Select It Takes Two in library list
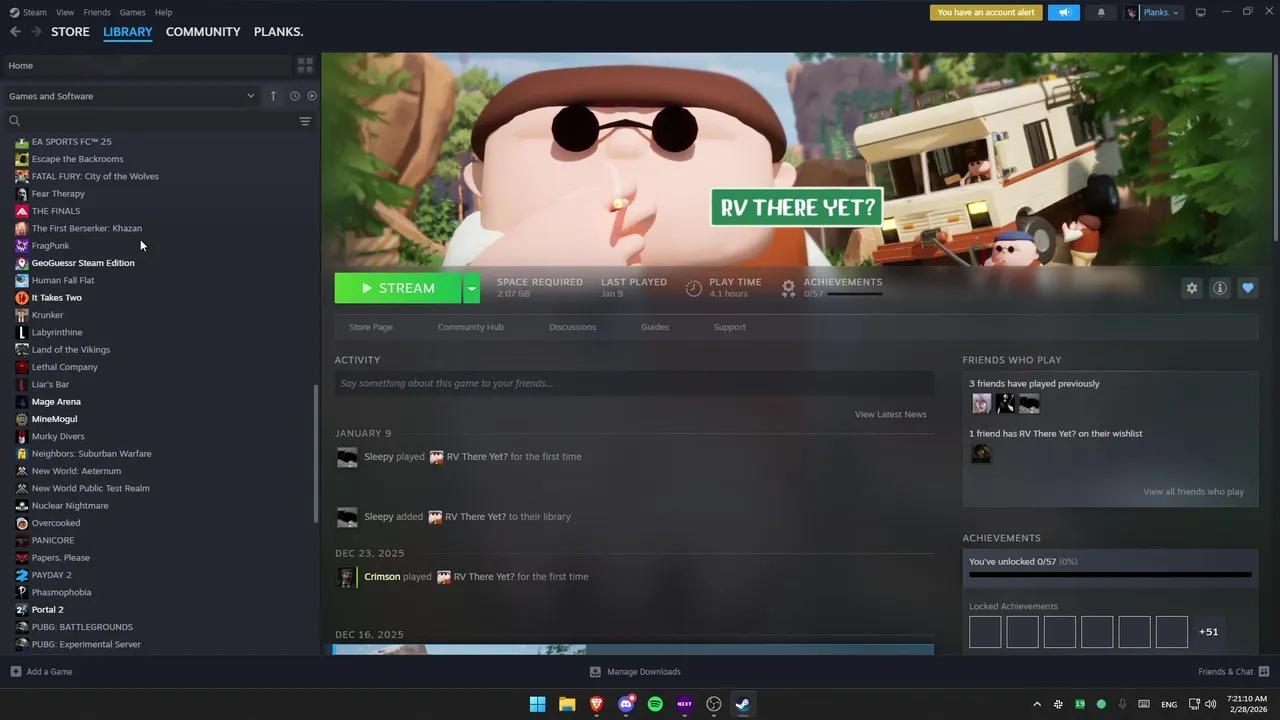This screenshot has width=1280, height=720. click(56, 298)
